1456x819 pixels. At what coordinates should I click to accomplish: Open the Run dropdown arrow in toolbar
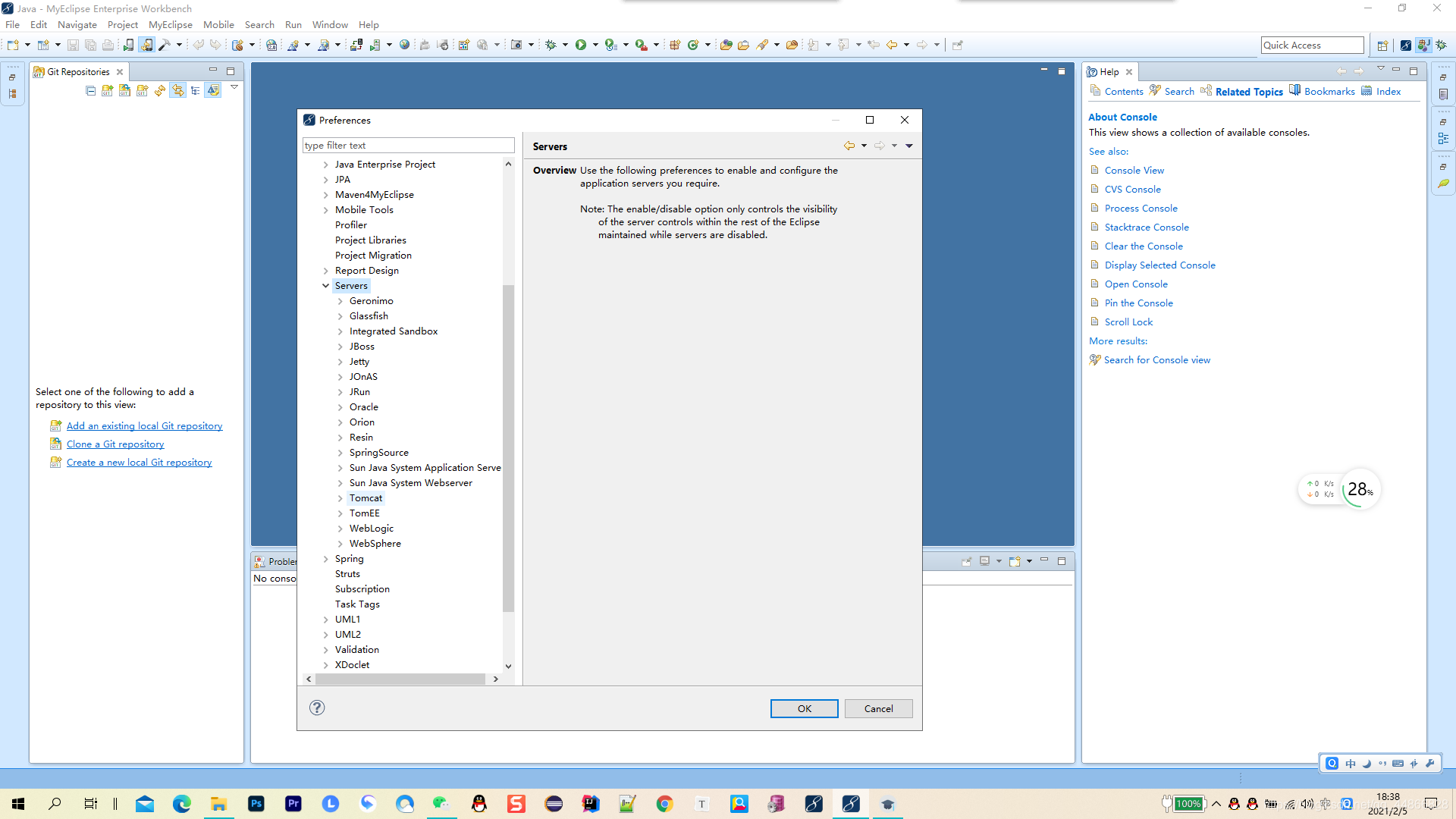point(595,45)
